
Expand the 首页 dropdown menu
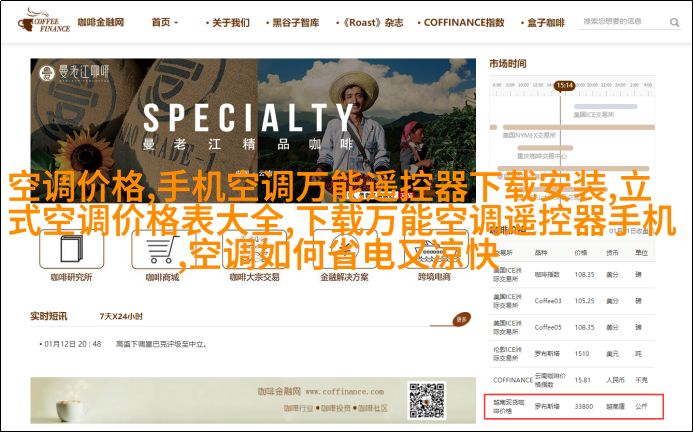click(165, 23)
